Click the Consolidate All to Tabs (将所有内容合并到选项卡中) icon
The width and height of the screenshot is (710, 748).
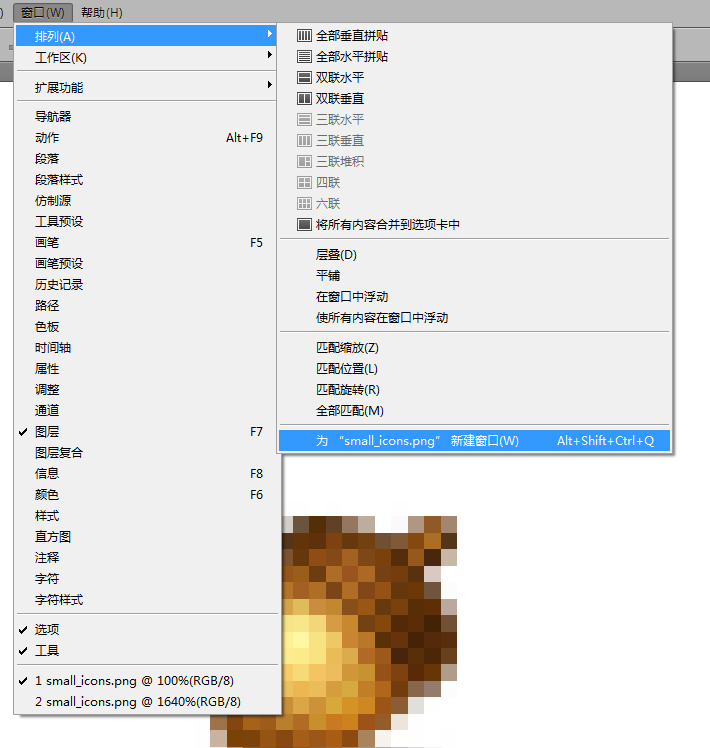pyautogui.click(x=305, y=225)
